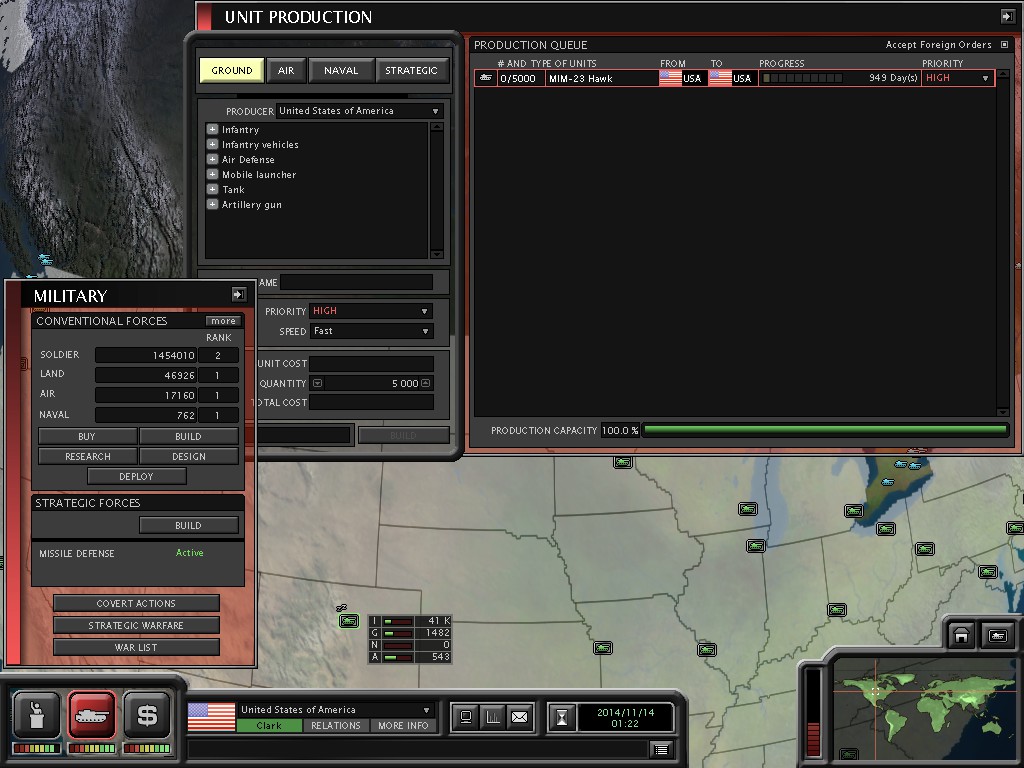The width and height of the screenshot is (1024, 768).
Task: Click the world minimap
Action: [x=923, y=708]
